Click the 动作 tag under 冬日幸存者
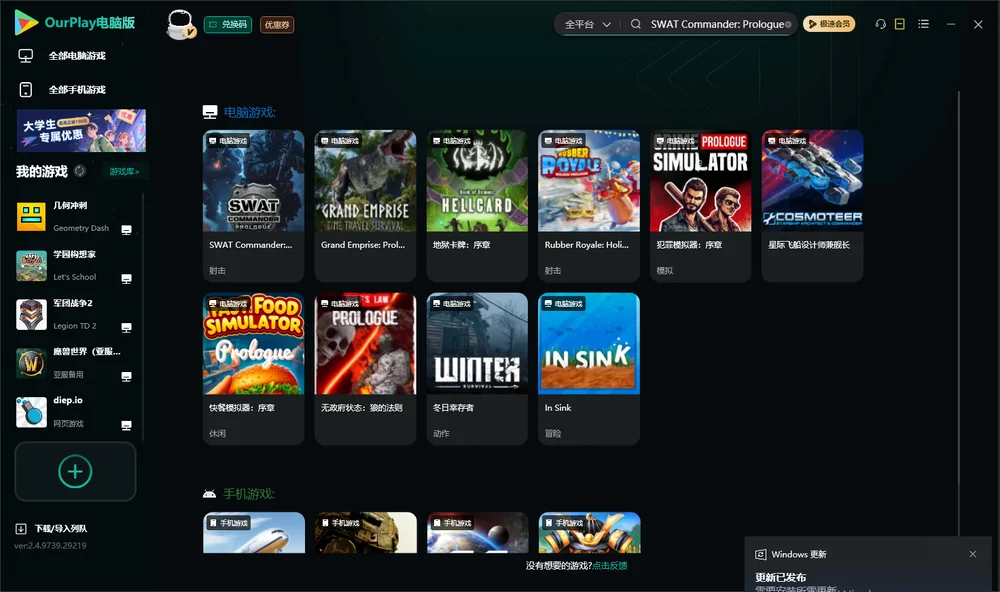 point(441,433)
